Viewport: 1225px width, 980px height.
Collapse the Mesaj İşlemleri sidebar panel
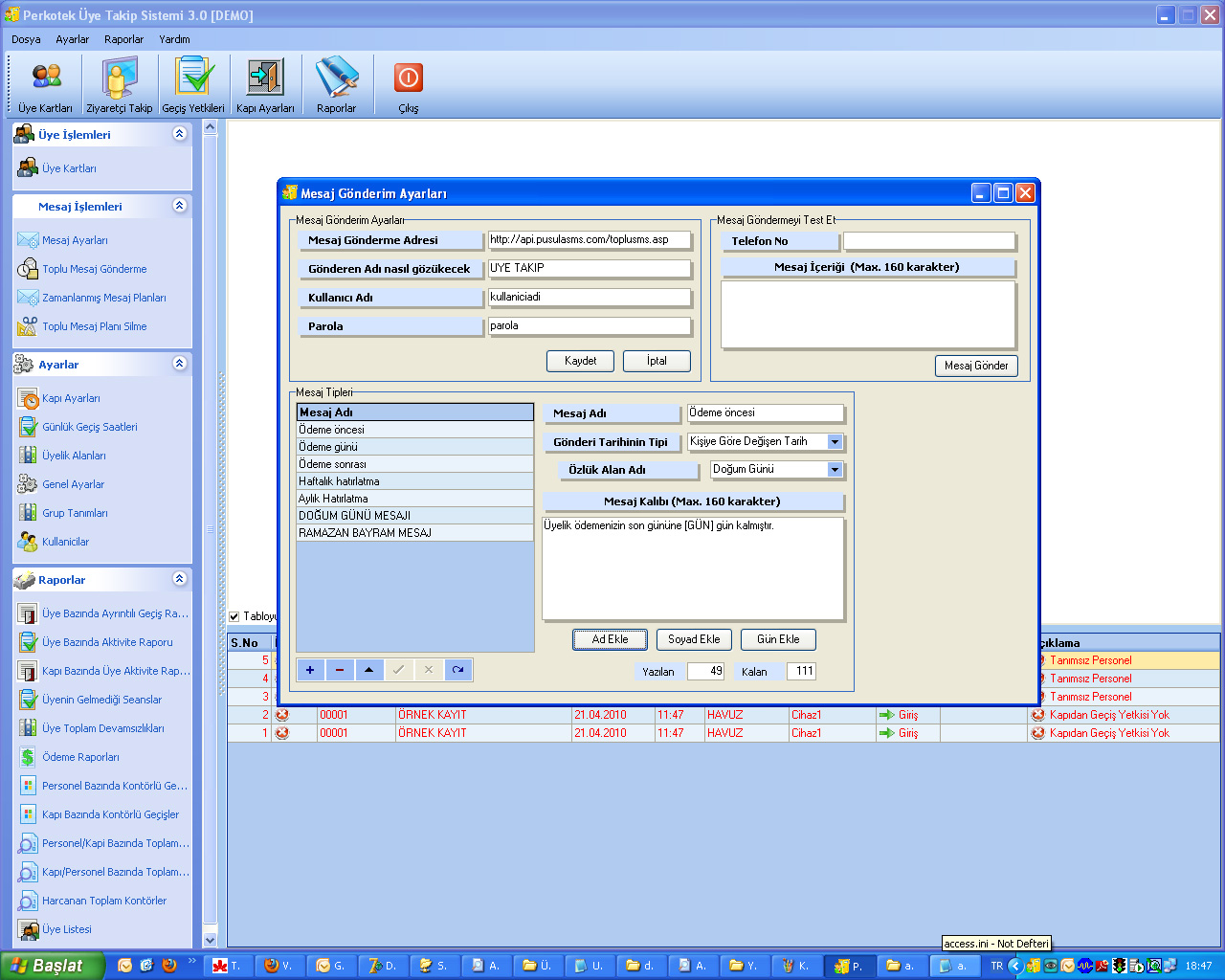pyautogui.click(x=179, y=206)
